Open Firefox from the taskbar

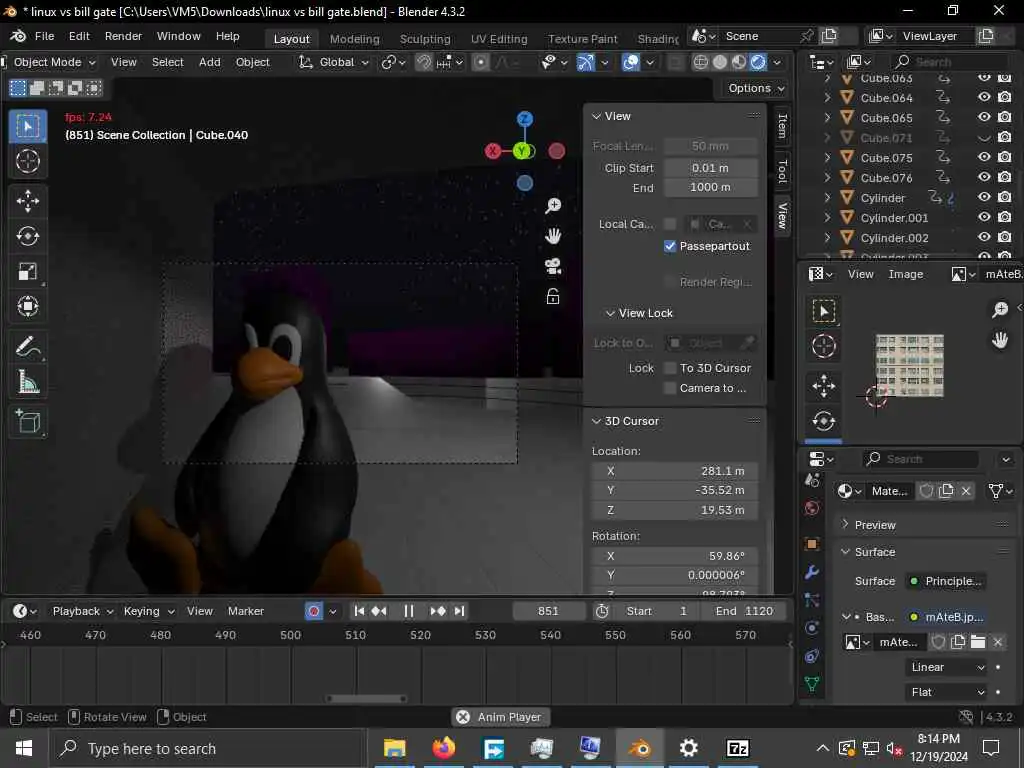(x=443, y=748)
